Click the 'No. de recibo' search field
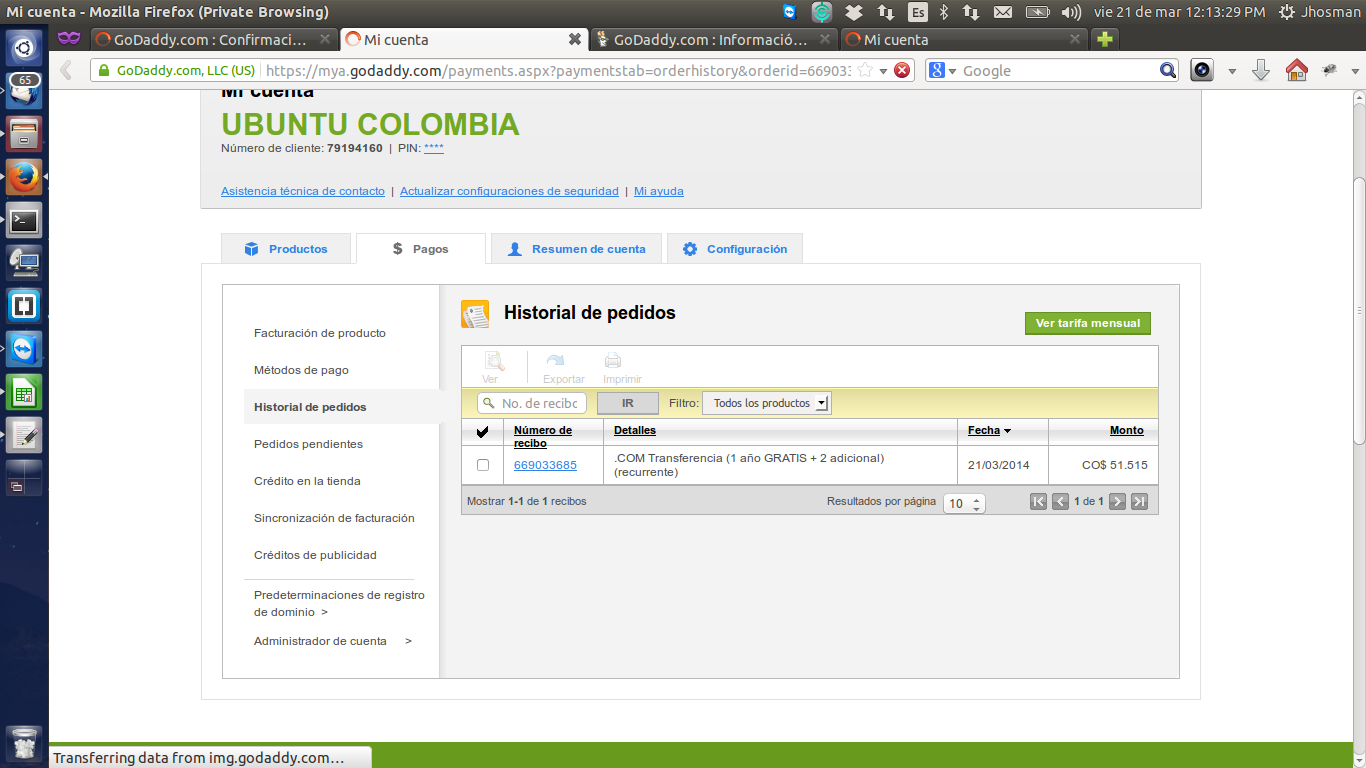The image size is (1366, 768). point(533,403)
